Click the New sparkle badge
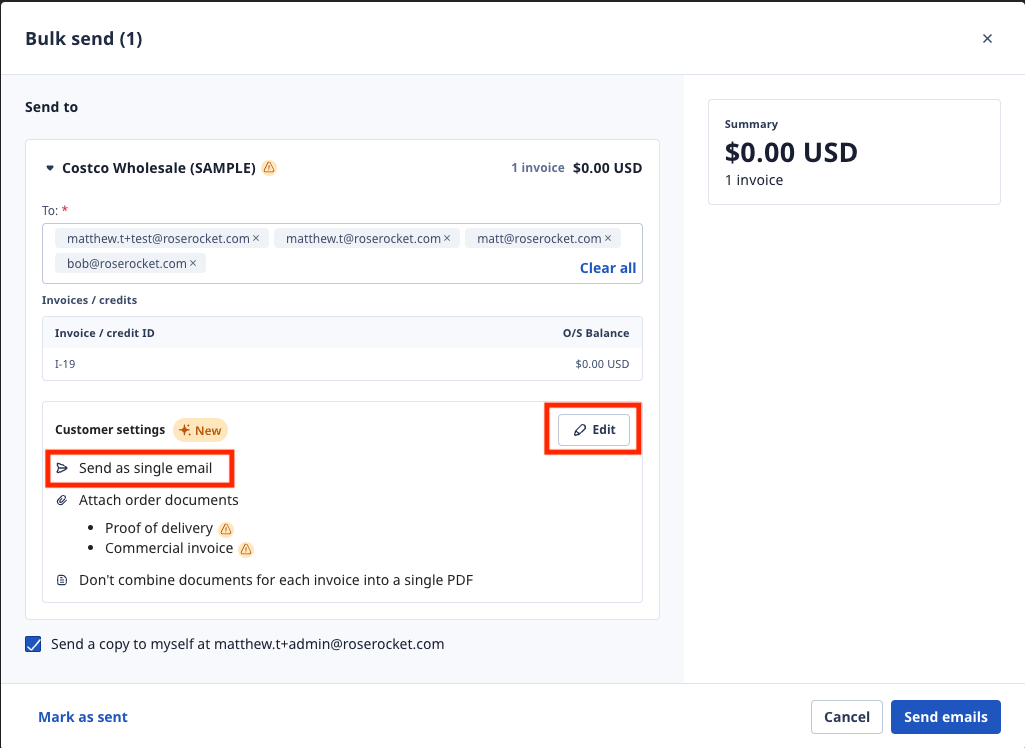Viewport: 1025px width, 748px height. point(200,430)
